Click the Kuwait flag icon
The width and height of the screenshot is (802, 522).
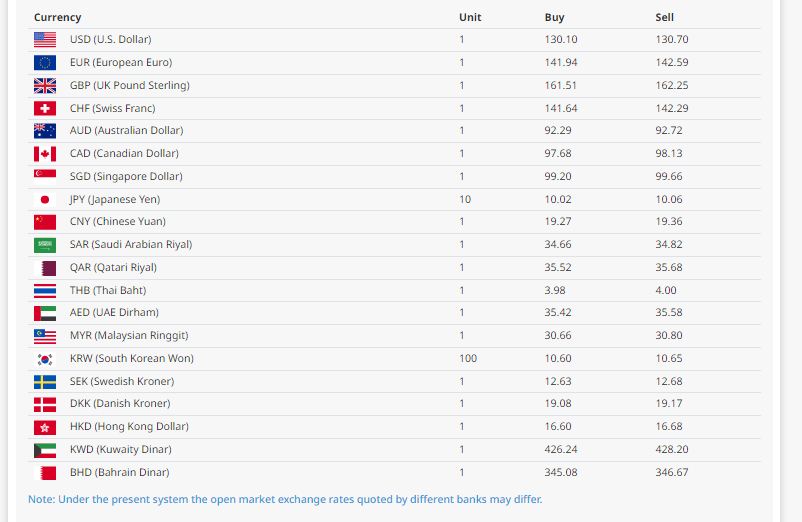(45, 450)
